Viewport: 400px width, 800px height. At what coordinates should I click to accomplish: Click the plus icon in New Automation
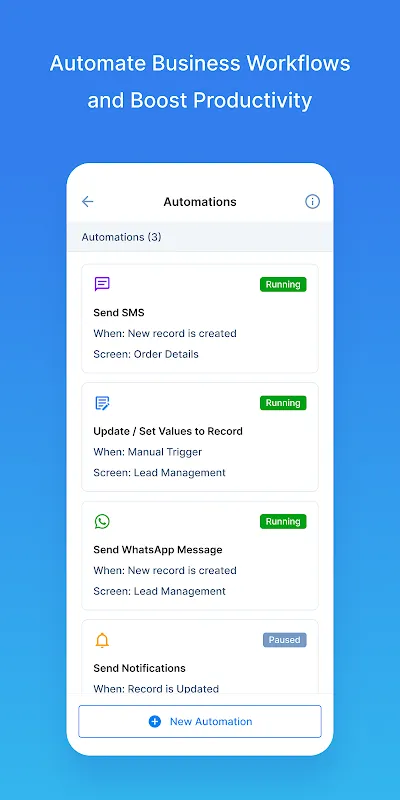(x=155, y=721)
